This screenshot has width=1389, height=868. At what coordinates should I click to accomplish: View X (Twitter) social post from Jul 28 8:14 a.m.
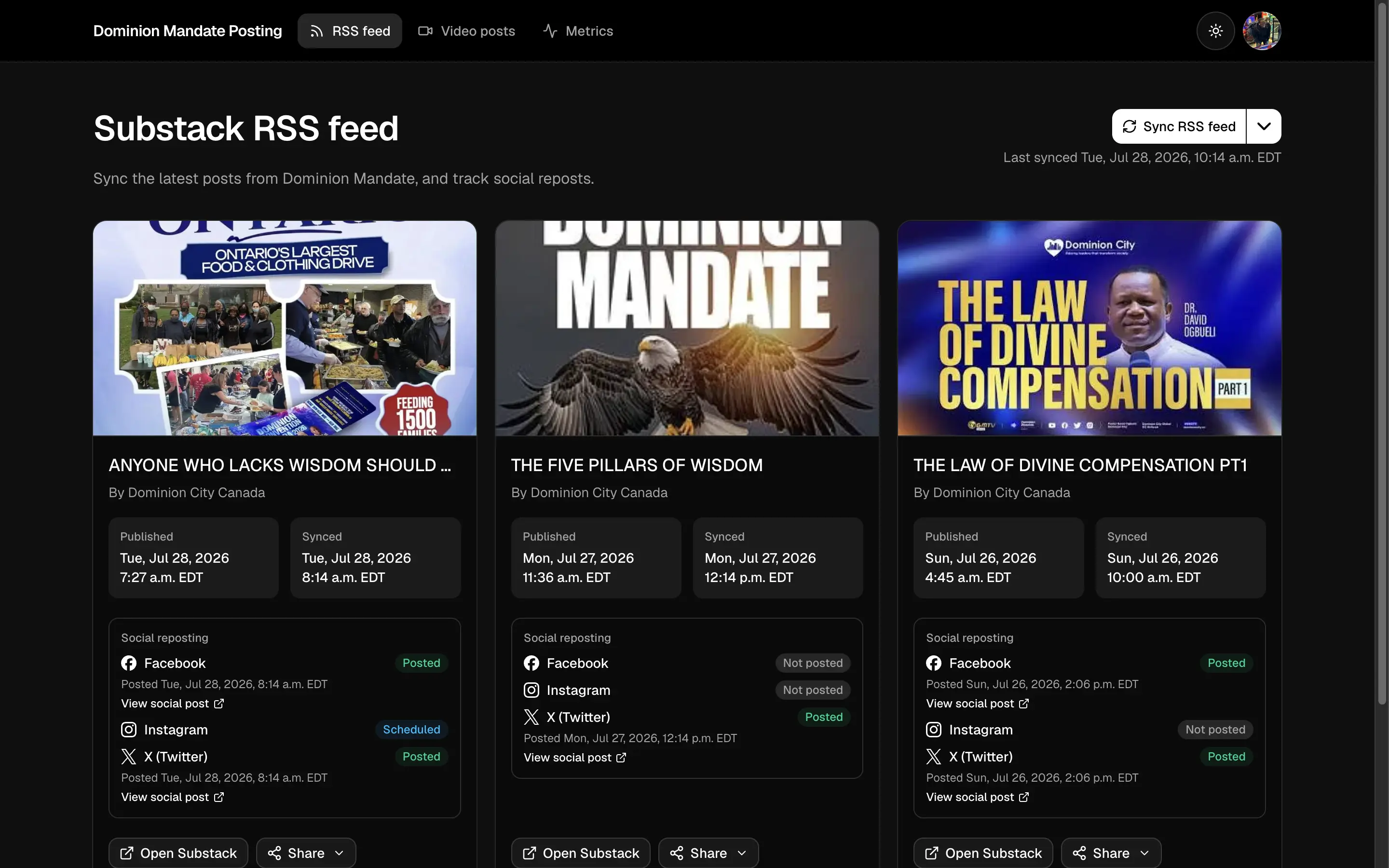tap(172, 797)
